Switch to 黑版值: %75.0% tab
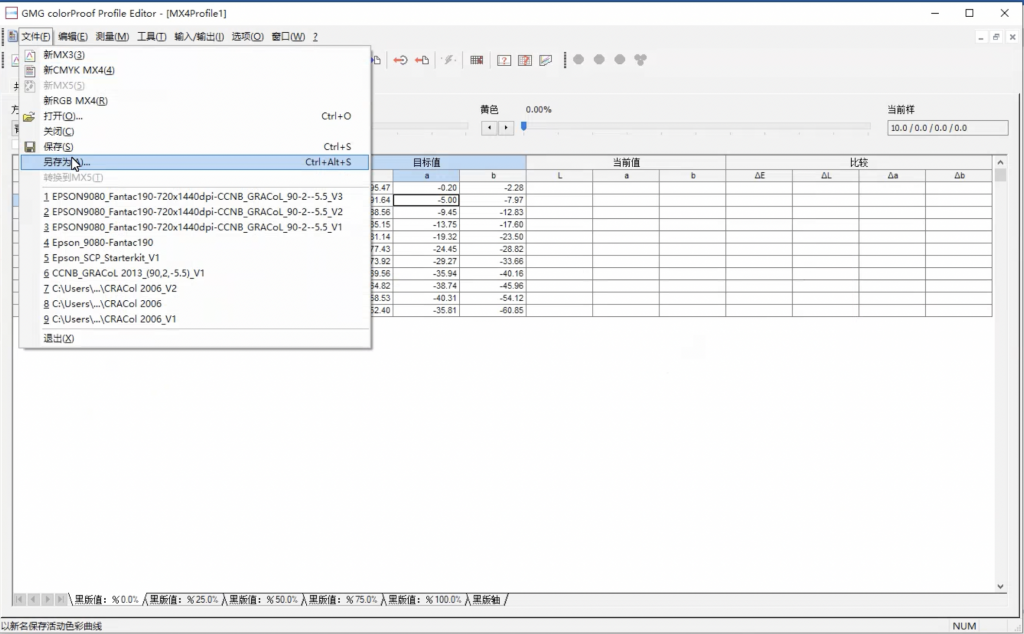Image resolution: width=1024 pixels, height=634 pixels. (x=343, y=599)
